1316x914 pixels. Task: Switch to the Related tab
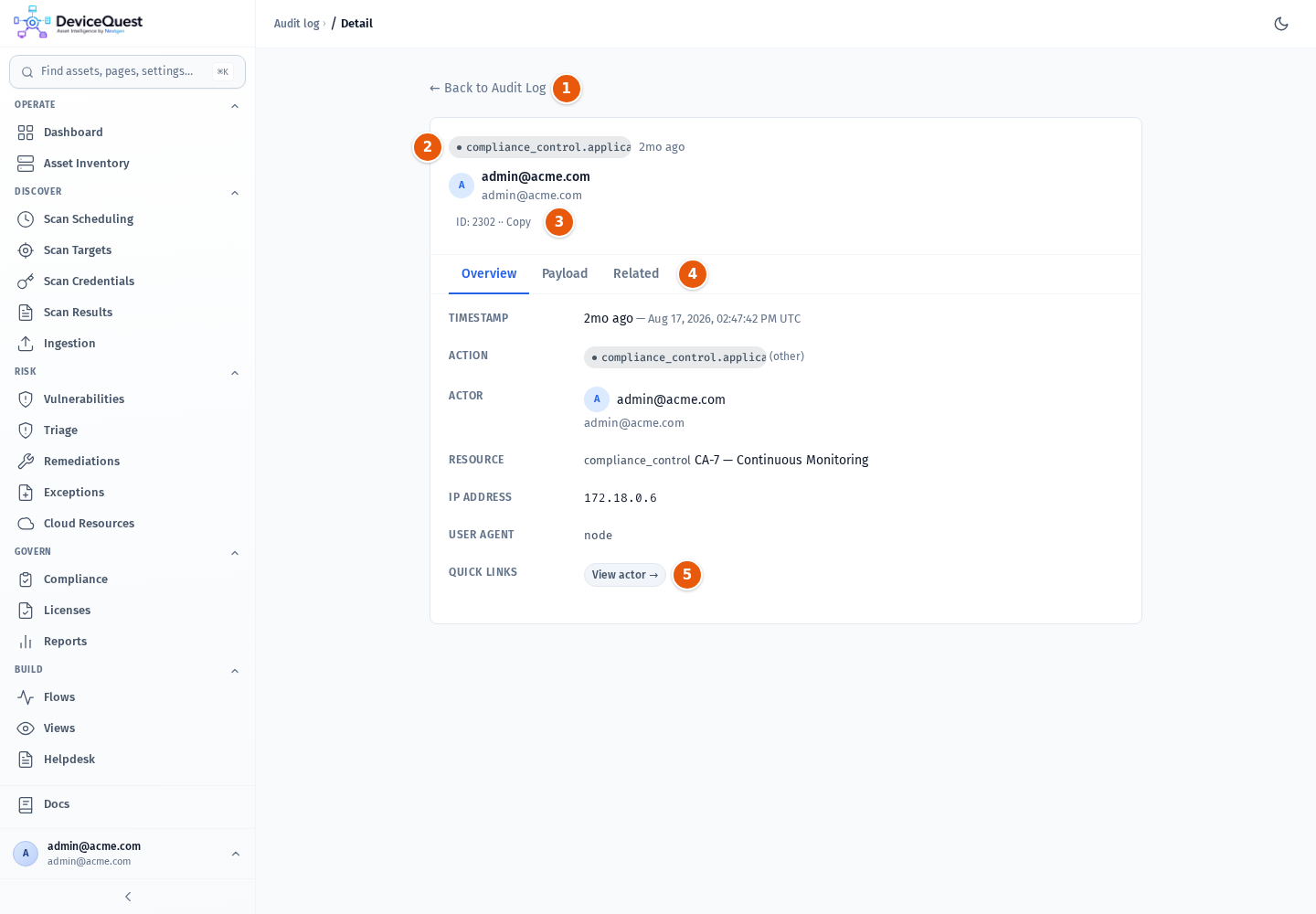pyautogui.click(x=636, y=274)
